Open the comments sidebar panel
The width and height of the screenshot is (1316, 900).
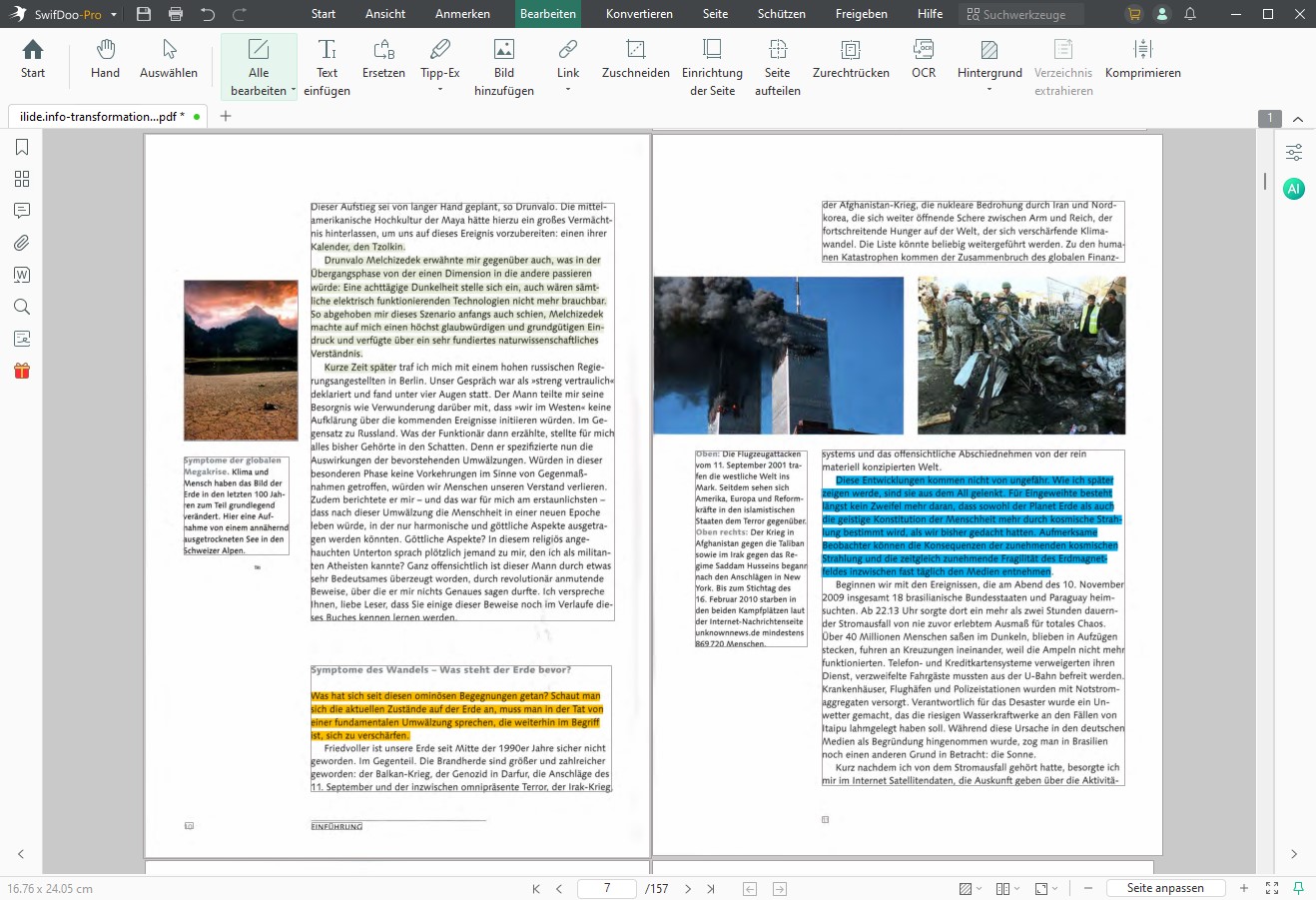click(x=22, y=211)
